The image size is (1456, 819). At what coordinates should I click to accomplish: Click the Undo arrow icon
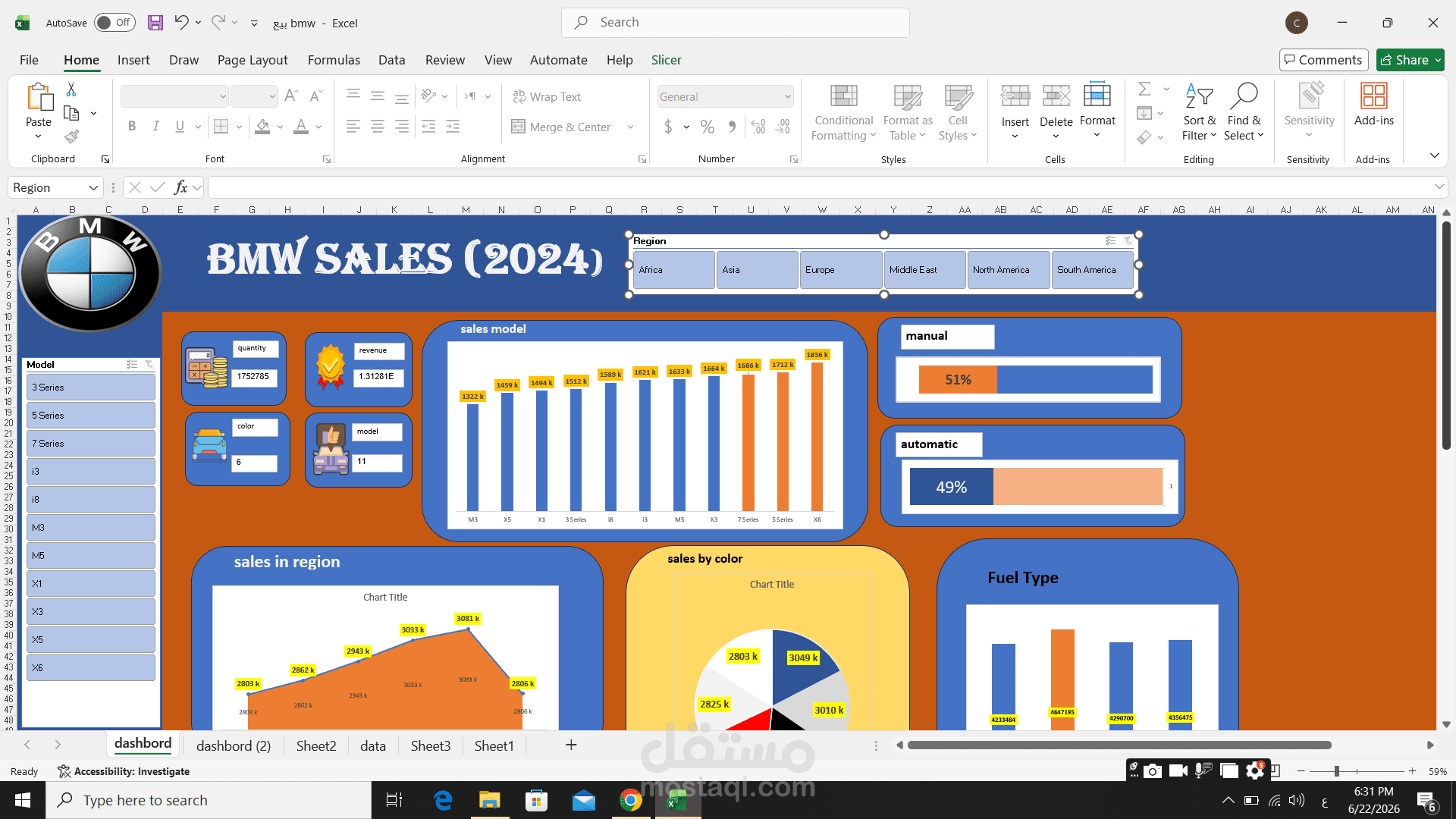click(x=181, y=23)
